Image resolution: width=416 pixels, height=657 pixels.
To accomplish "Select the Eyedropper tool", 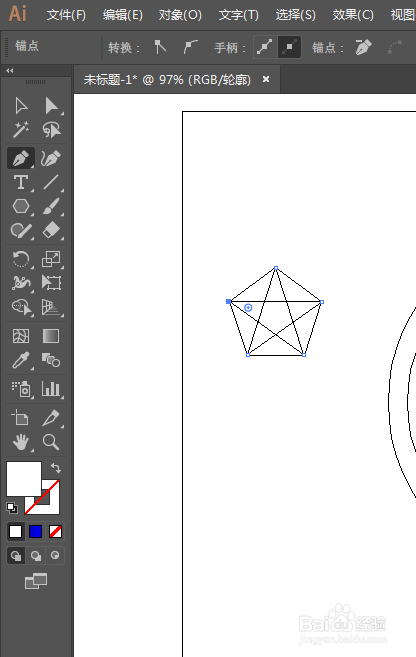I will pos(21,360).
